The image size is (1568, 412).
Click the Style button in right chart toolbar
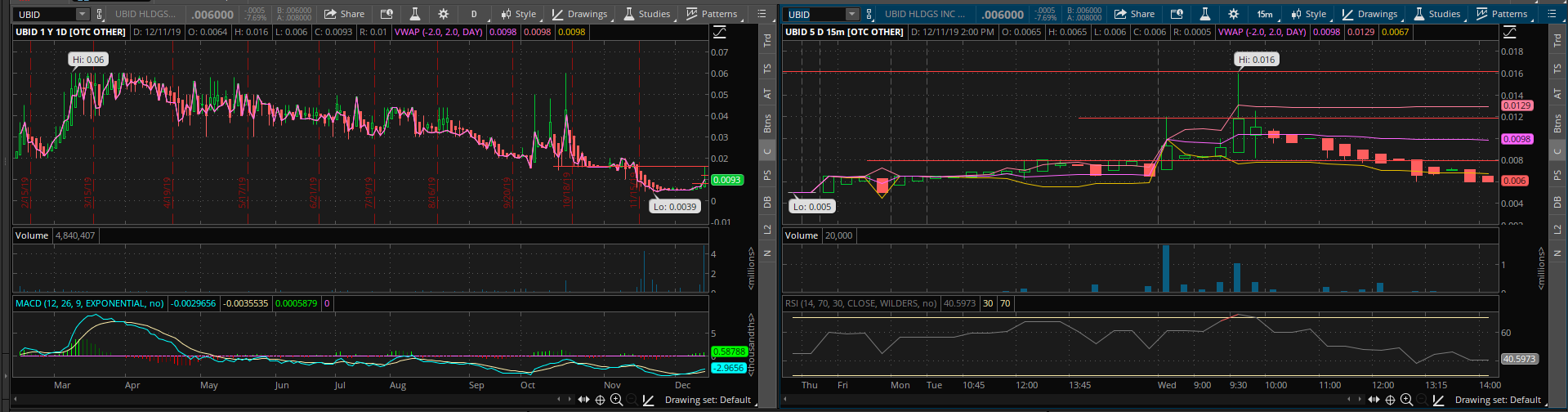(1308, 14)
